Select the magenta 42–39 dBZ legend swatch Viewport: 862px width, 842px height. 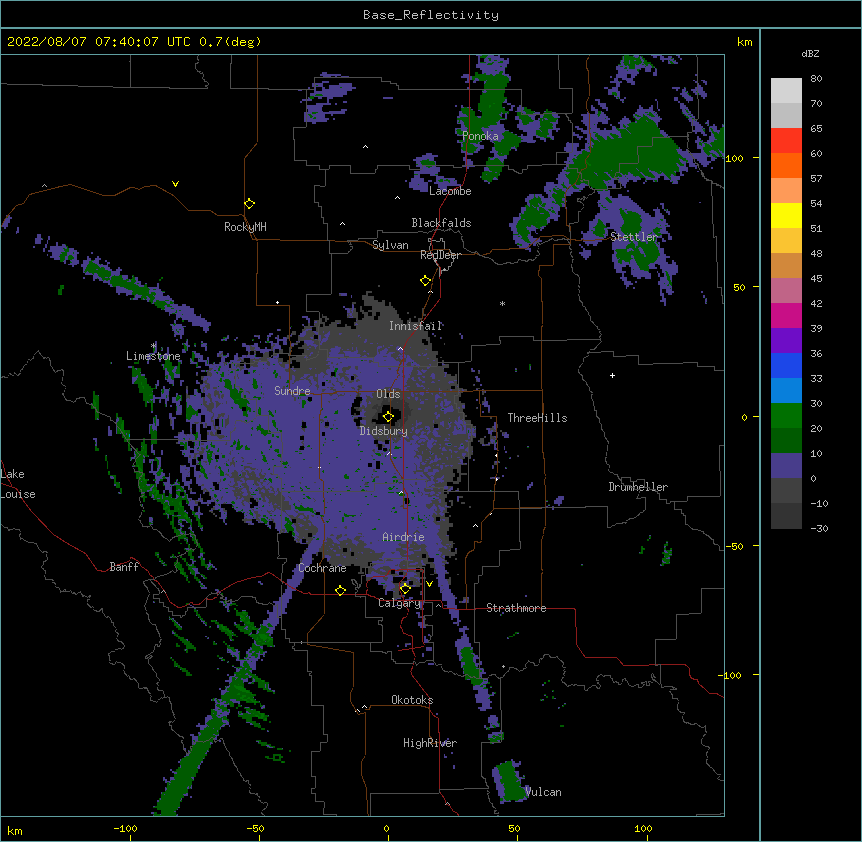click(x=786, y=316)
